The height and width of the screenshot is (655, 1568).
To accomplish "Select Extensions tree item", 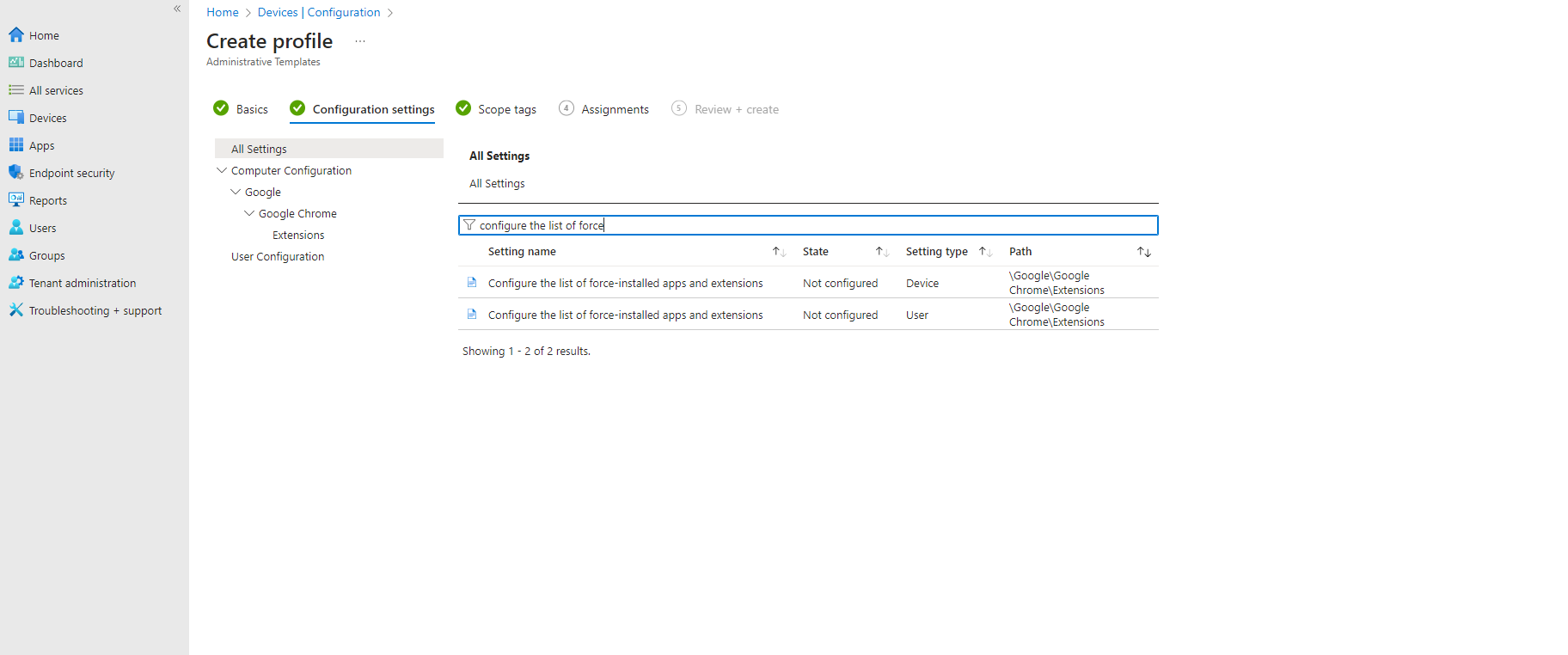I will (298, 235).
